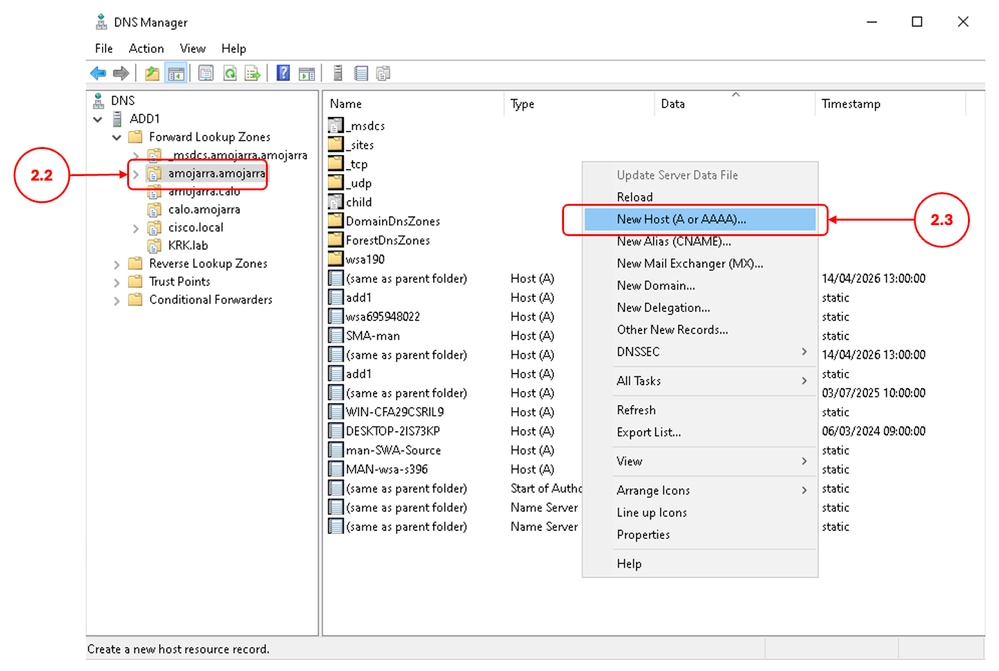Open the Help menu in menu bar
Screen dimensions: 999x671
pyautogui.click(x=234, y=48)
